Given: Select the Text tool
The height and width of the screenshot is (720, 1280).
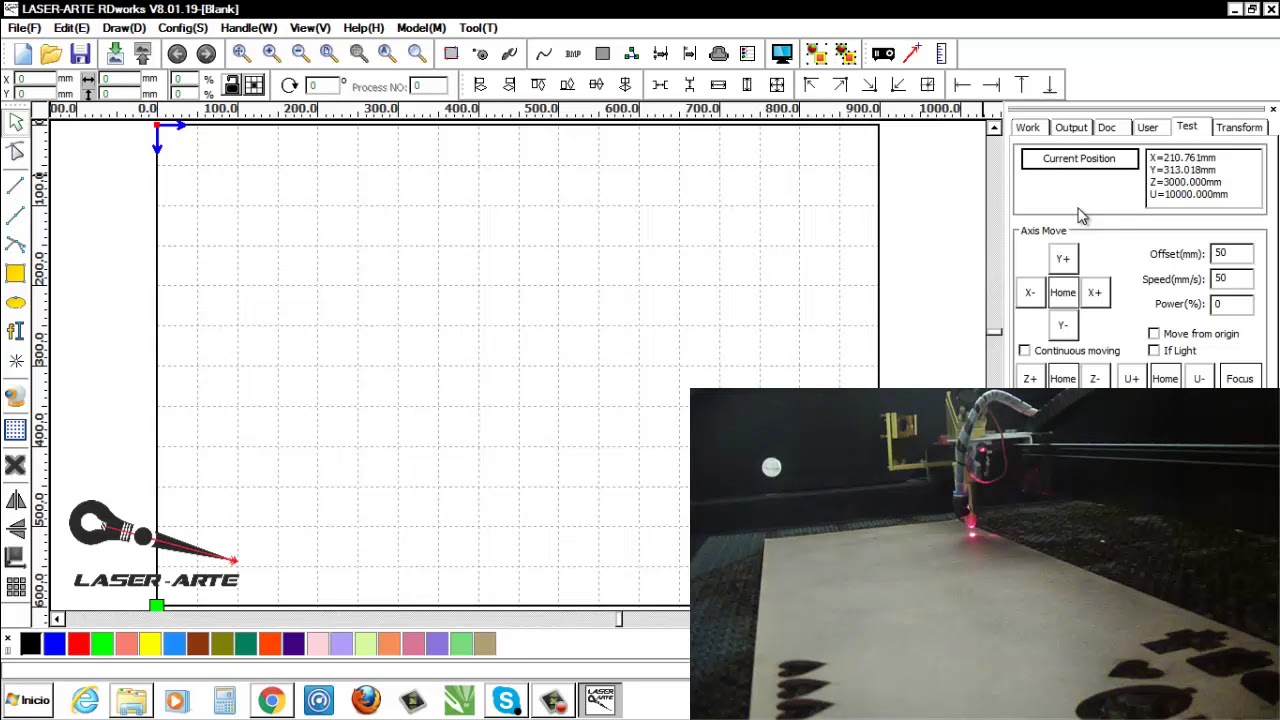Looking at the screenshot, I should (x=15, y=331).
